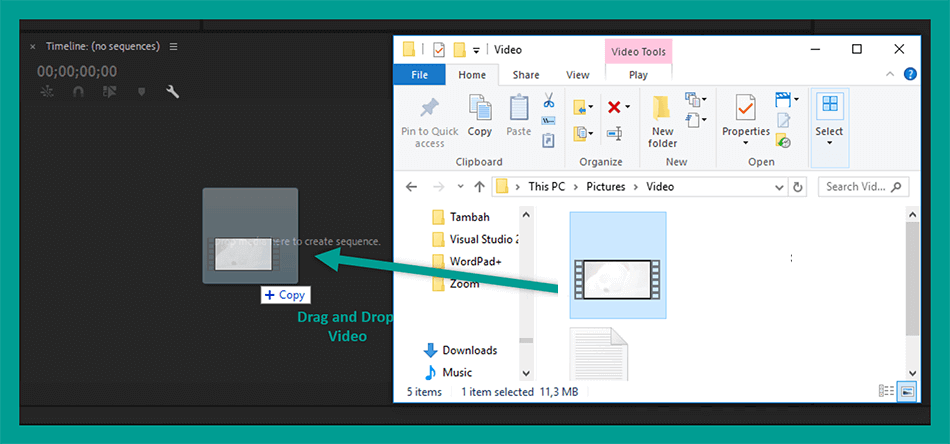The image size is (950, 444).
Task: Toggle Linked Selection icon in Timeline panel
Action: pos(109,91)
